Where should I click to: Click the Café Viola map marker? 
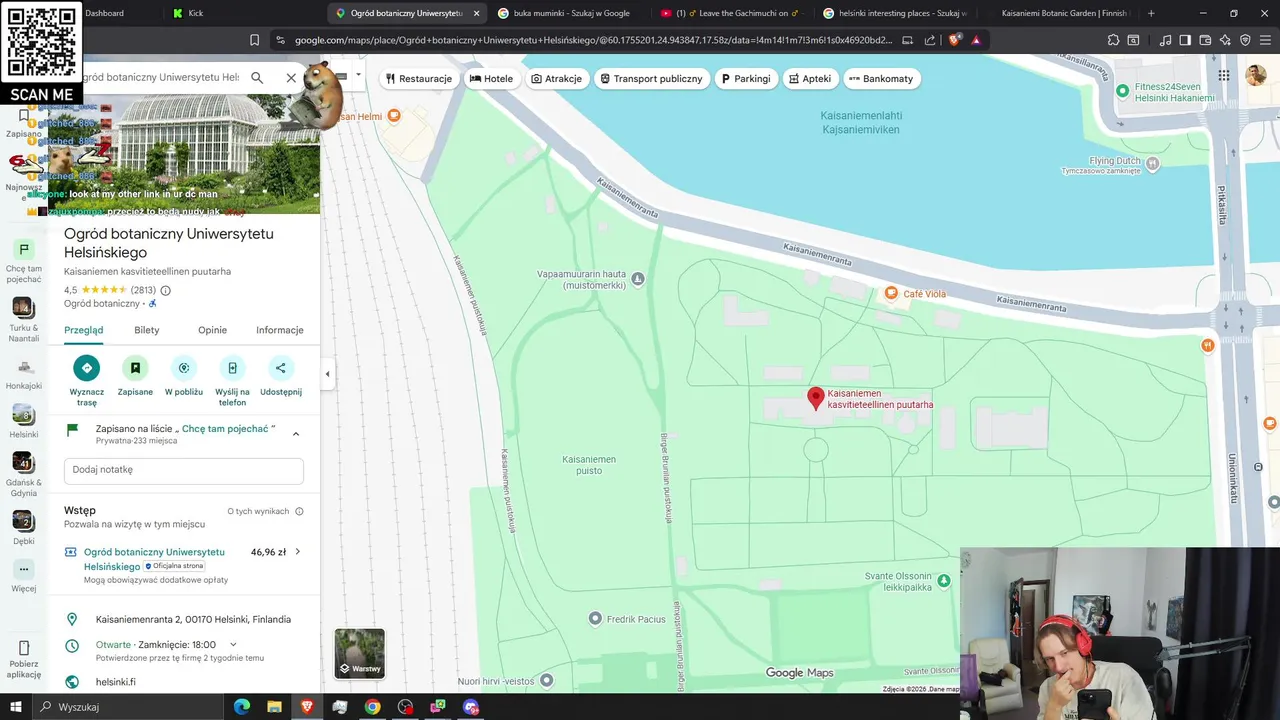[891, 293]
